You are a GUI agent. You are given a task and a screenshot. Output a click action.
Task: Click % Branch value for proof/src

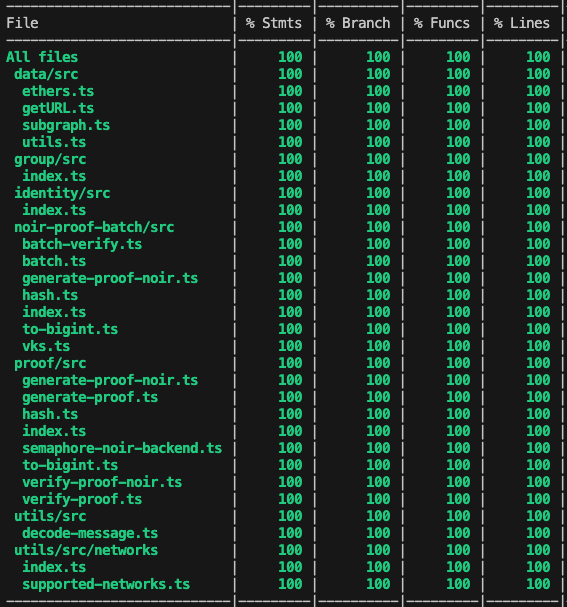click(378, 363)
